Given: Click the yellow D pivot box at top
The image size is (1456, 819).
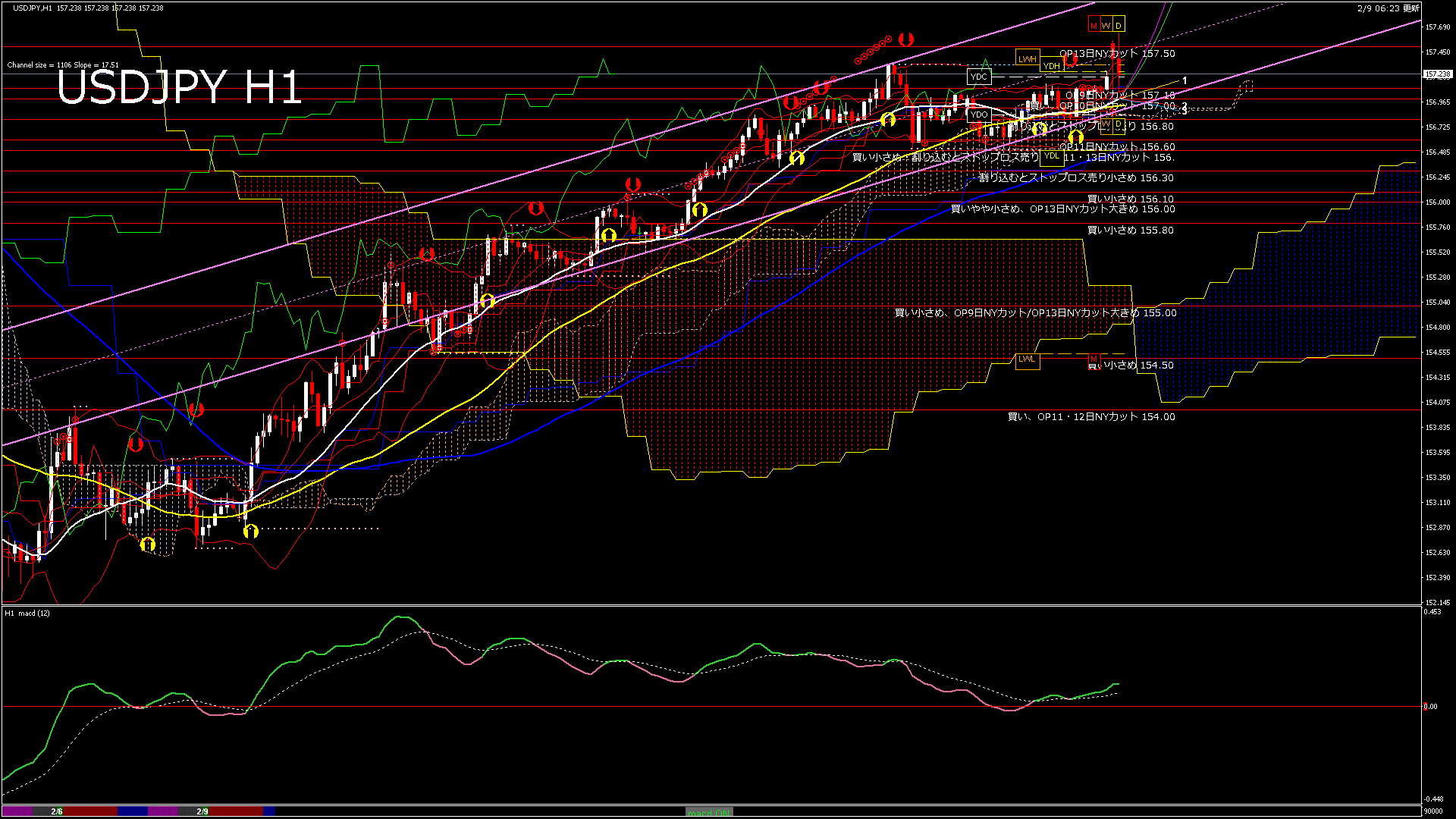Looking at the screenshot, I should click(1119, 26).
